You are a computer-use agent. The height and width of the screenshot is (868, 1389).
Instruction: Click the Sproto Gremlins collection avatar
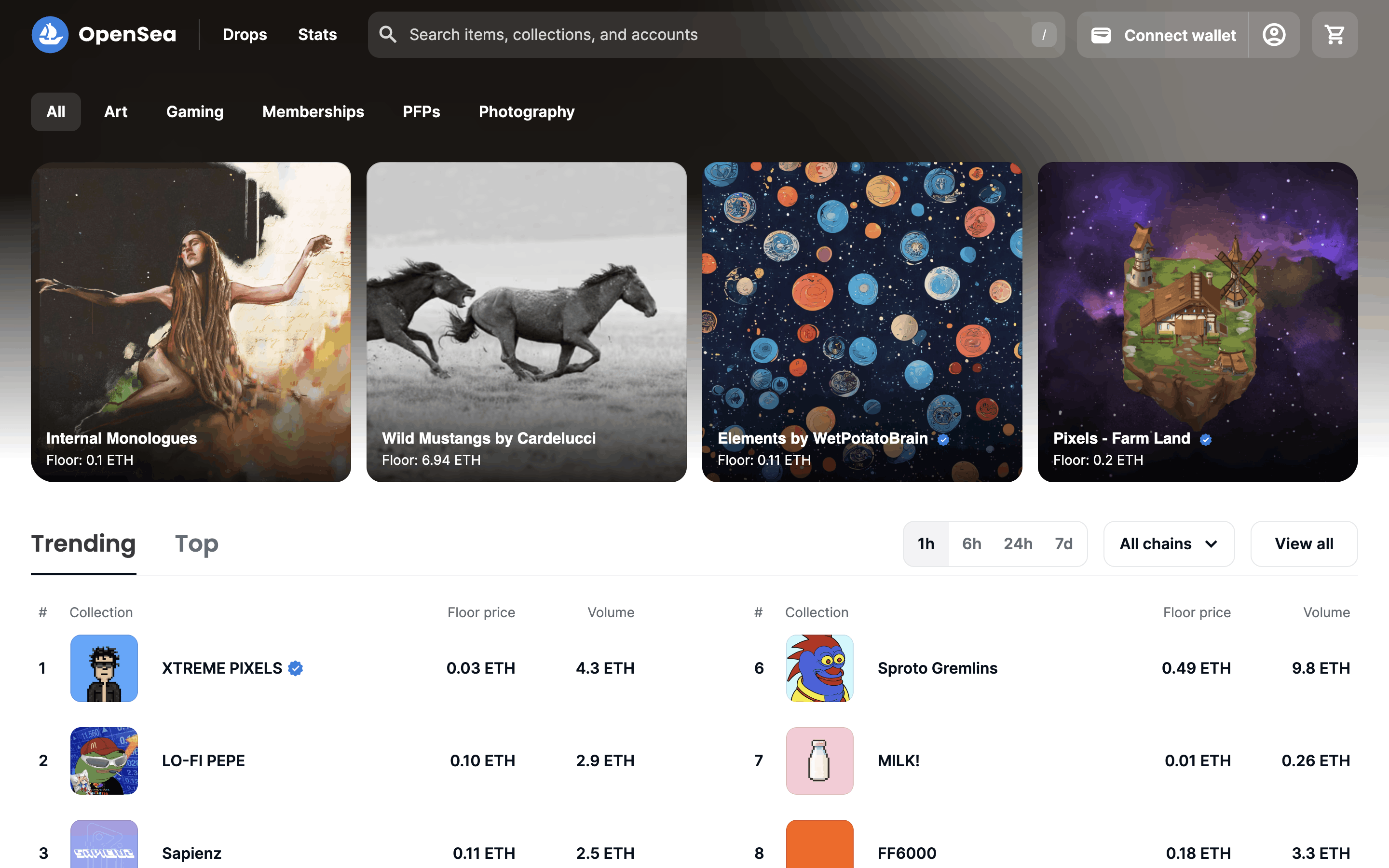coord(819,668)
